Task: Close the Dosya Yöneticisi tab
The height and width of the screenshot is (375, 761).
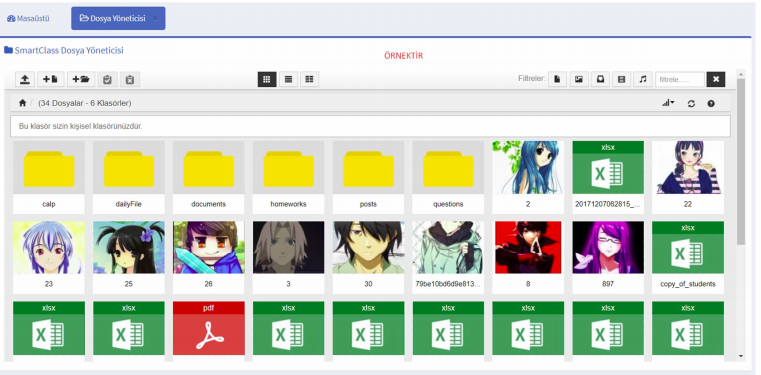Action: coord(155,18)
